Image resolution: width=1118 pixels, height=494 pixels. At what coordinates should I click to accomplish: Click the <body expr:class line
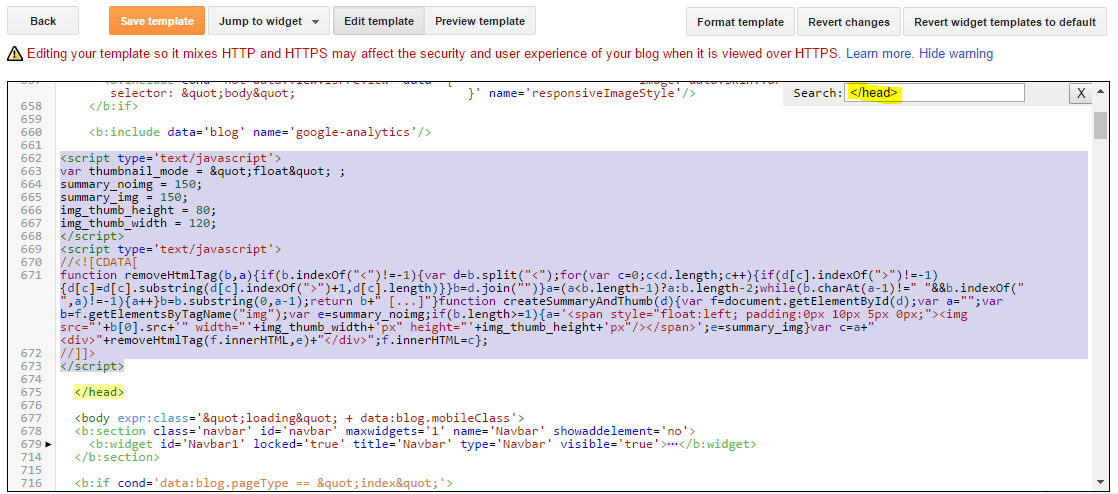[299, 418]
